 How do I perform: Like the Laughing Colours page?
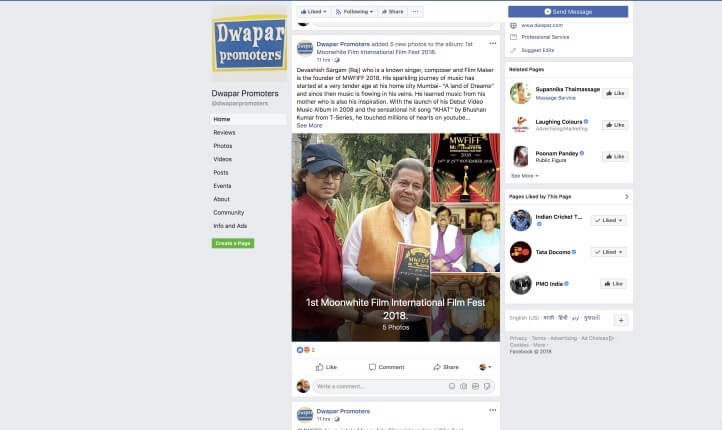615,125
